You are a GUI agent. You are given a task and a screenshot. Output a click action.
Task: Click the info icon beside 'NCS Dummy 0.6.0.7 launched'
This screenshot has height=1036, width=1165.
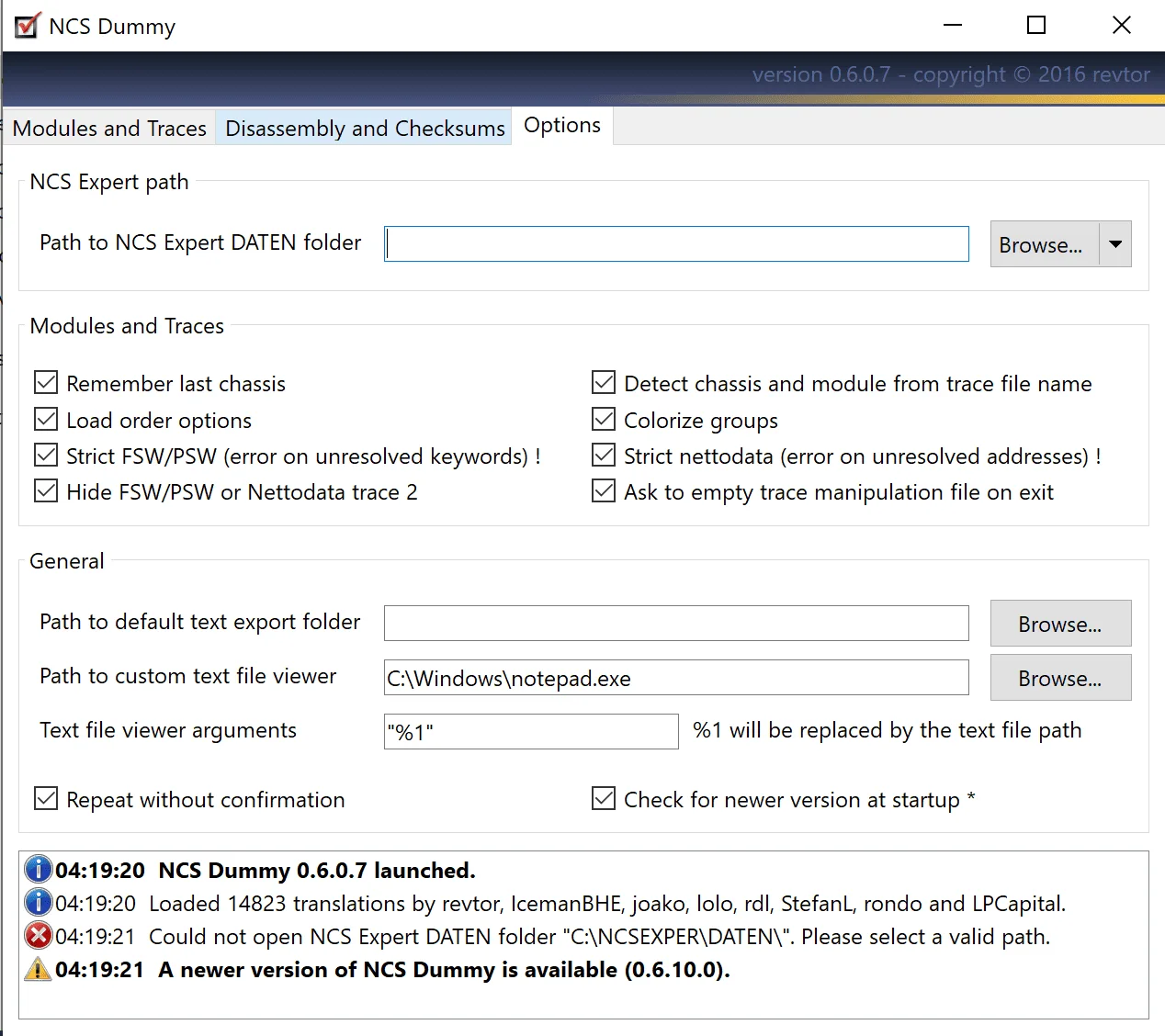pyautogui.click(x=38, y=869)
